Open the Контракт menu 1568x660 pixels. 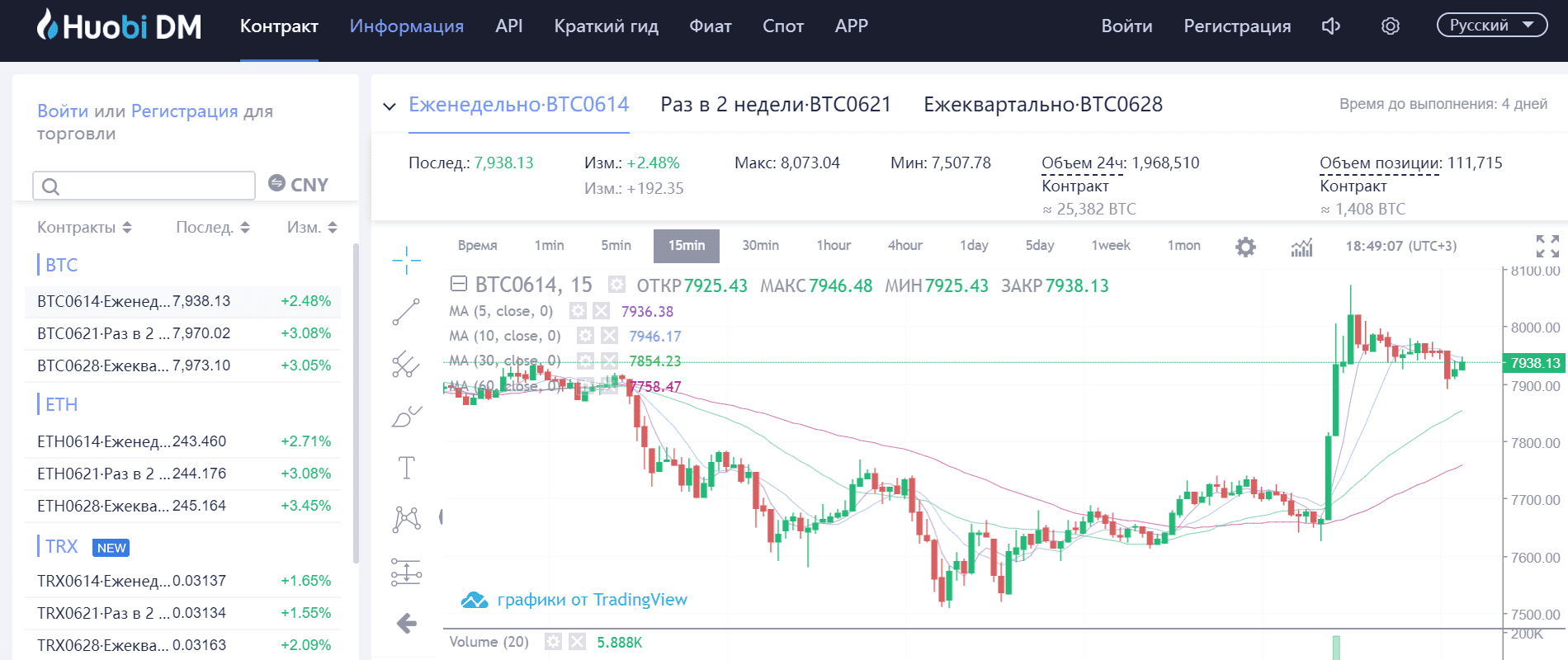pyautogui.click(x=279, y=26)
